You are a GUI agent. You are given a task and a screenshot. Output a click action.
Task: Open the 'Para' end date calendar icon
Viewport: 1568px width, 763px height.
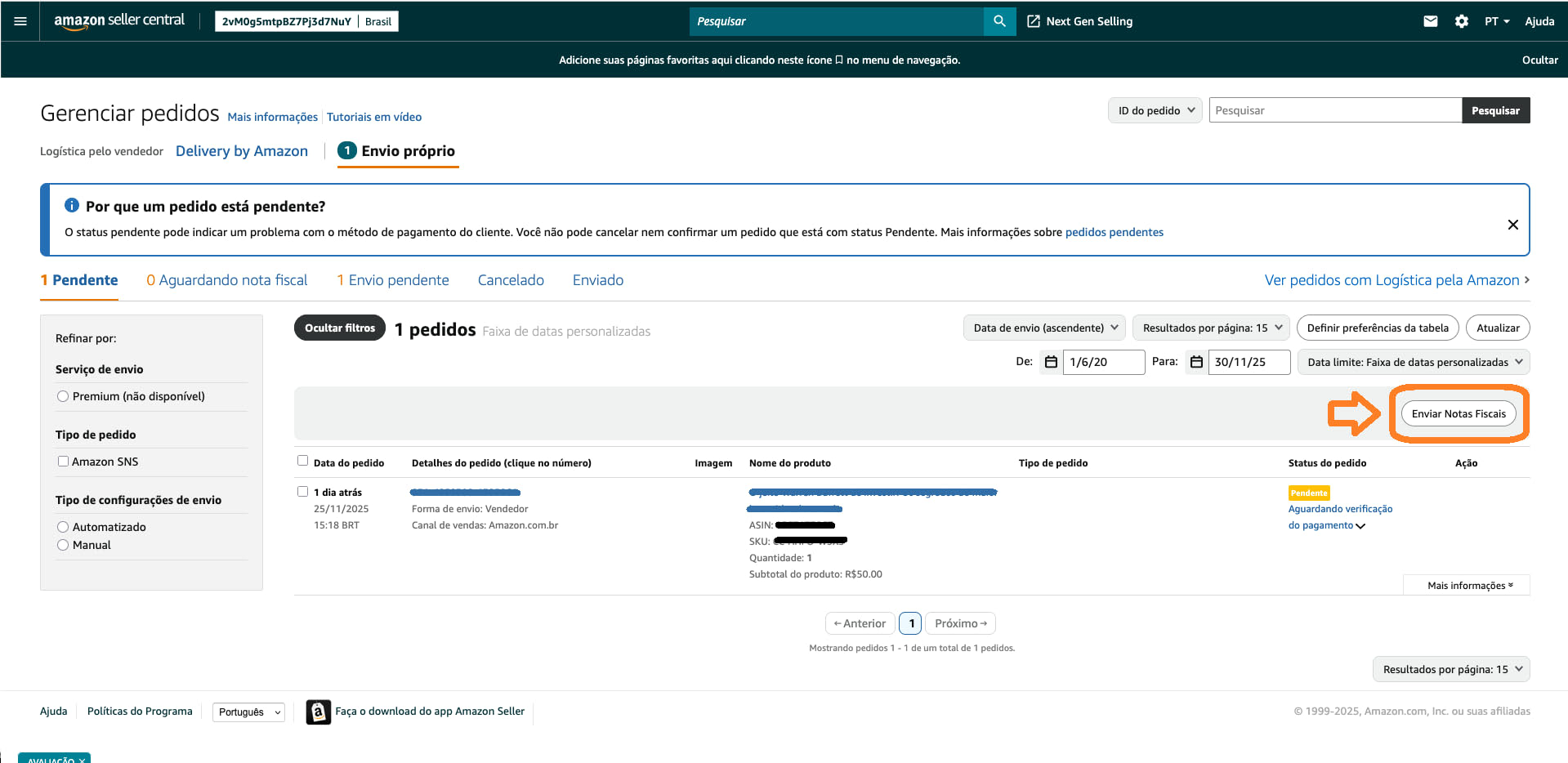(1196, 362)
